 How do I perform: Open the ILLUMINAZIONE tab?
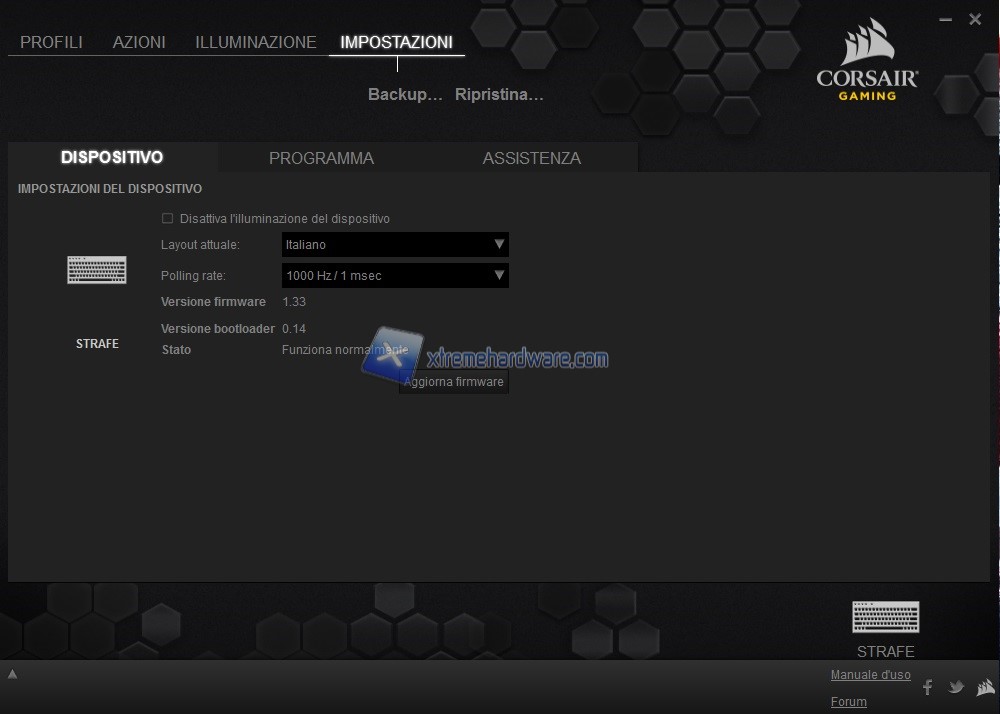[256, 42]
